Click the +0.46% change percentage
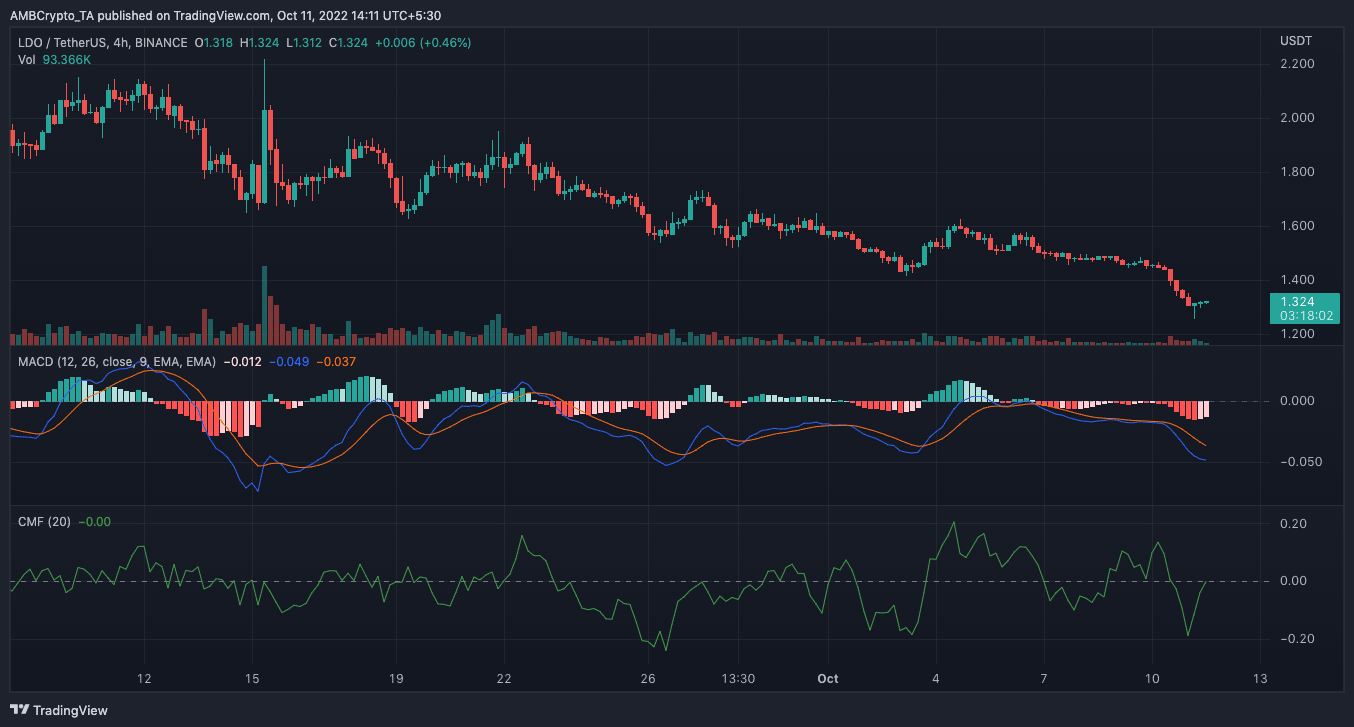This screenshot has height=727, width=1354. click(446, 43)
